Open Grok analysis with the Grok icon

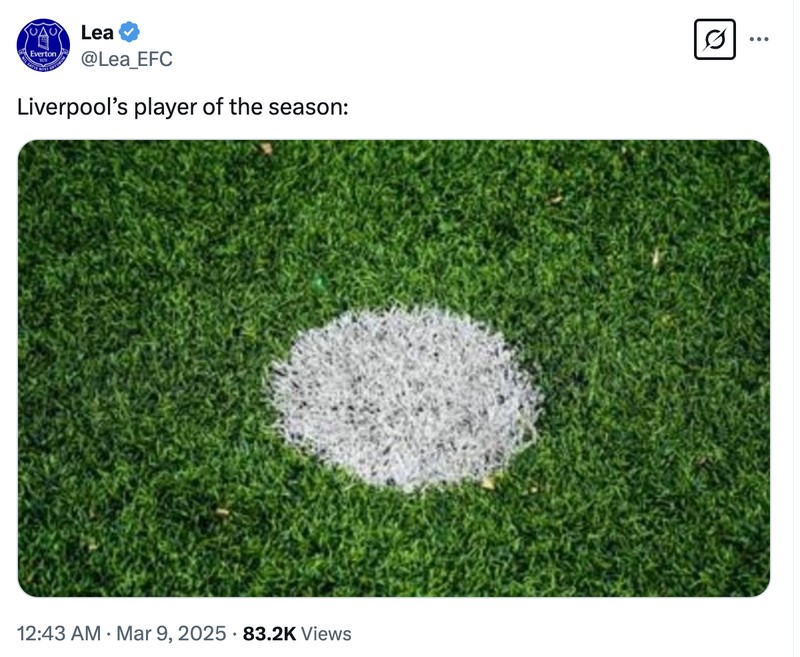[x=716, y=37]
